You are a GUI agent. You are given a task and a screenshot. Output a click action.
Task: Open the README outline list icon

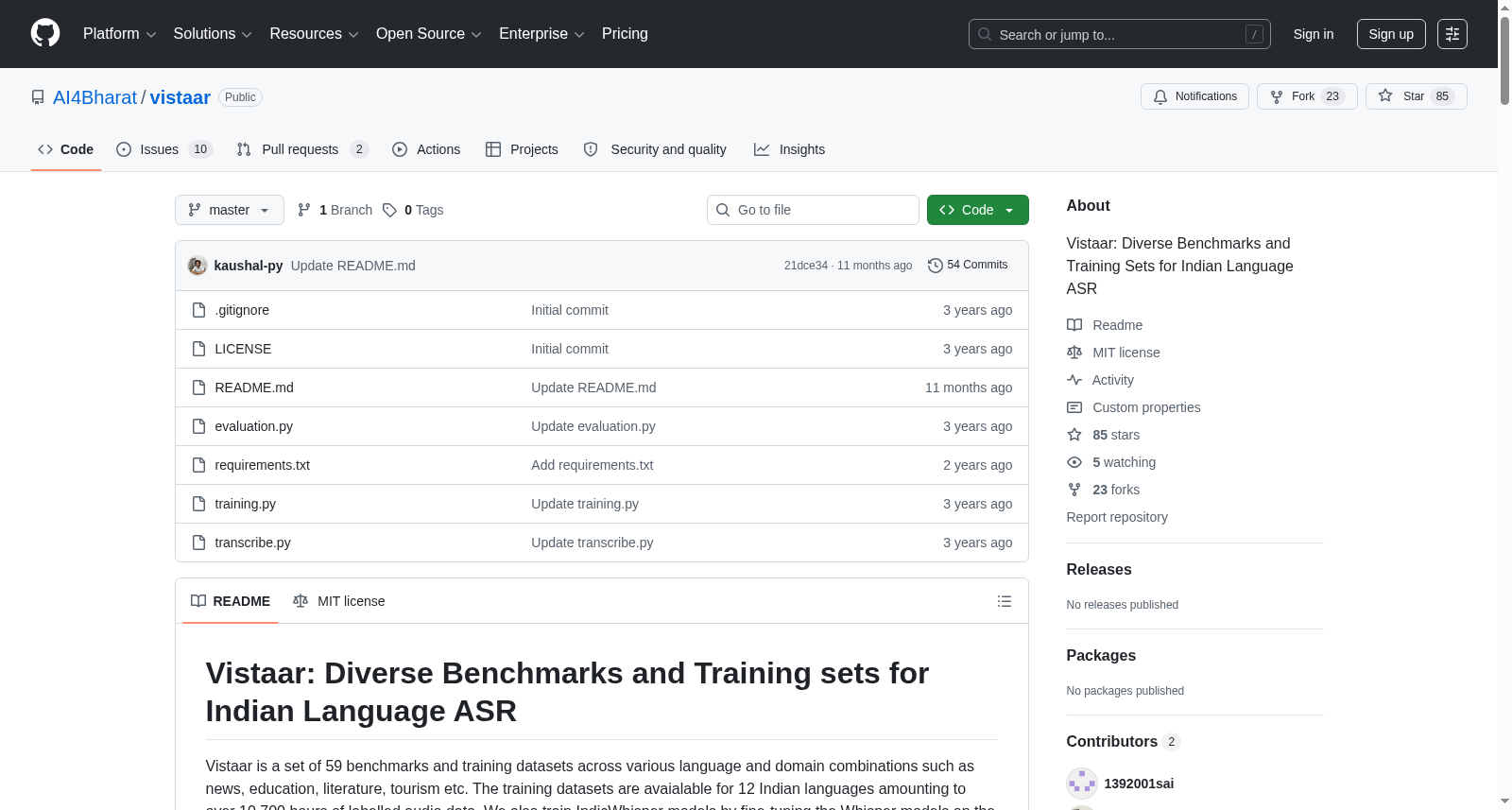coord(1005,601)
